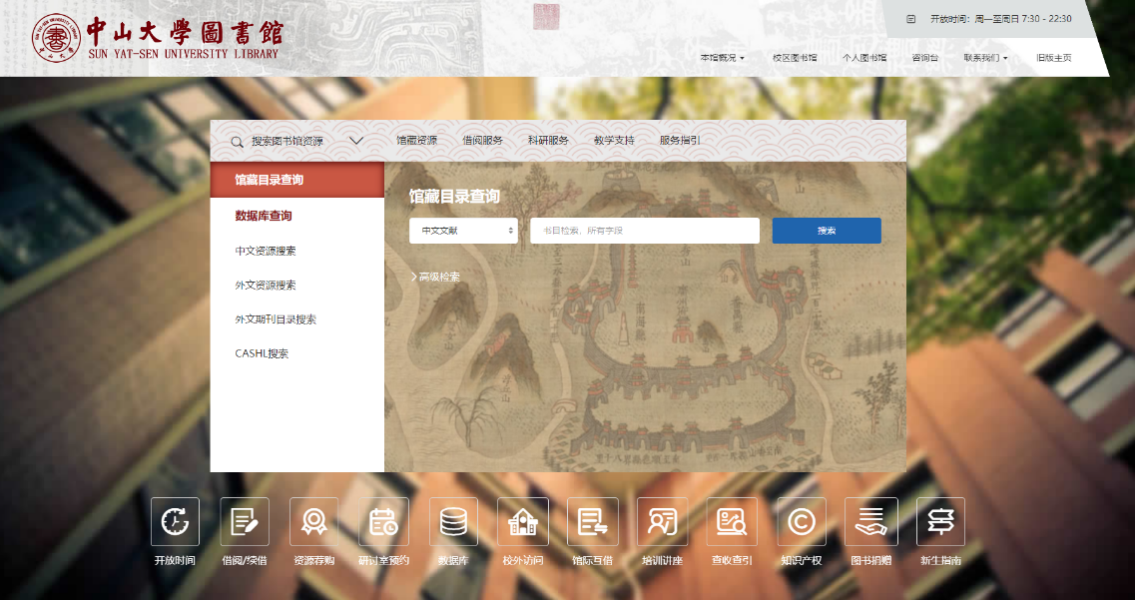Open the 资源荐购 ribbon icon
Screen dimensions: 1135x600
(313, 521)
